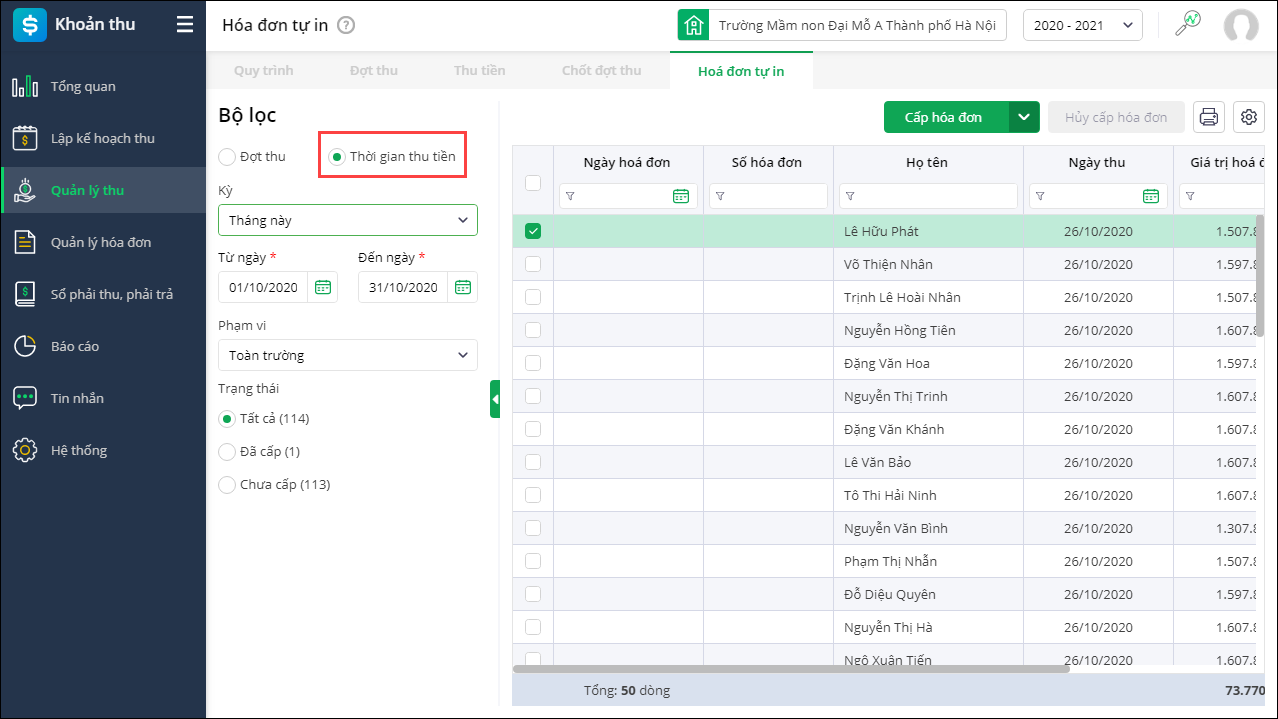The width and height of the screenshot is (1278, 719).
Task: Switch to the Thu tiền tab
Action: point(479,71)
